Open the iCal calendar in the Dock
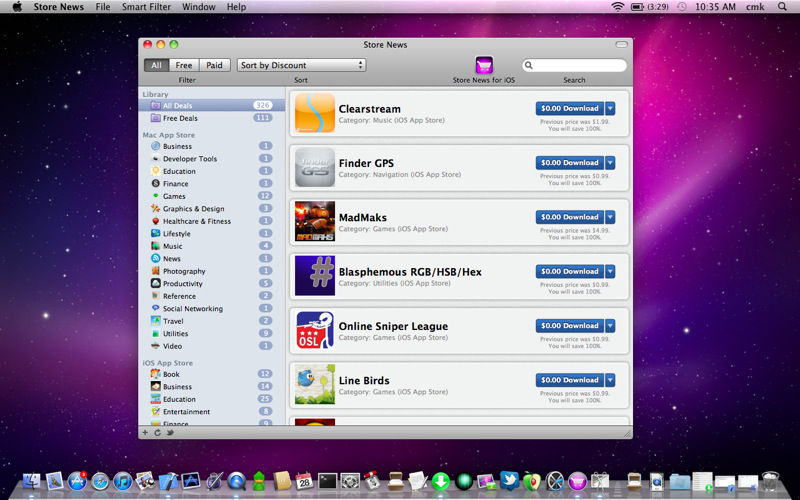 [304, 481]
